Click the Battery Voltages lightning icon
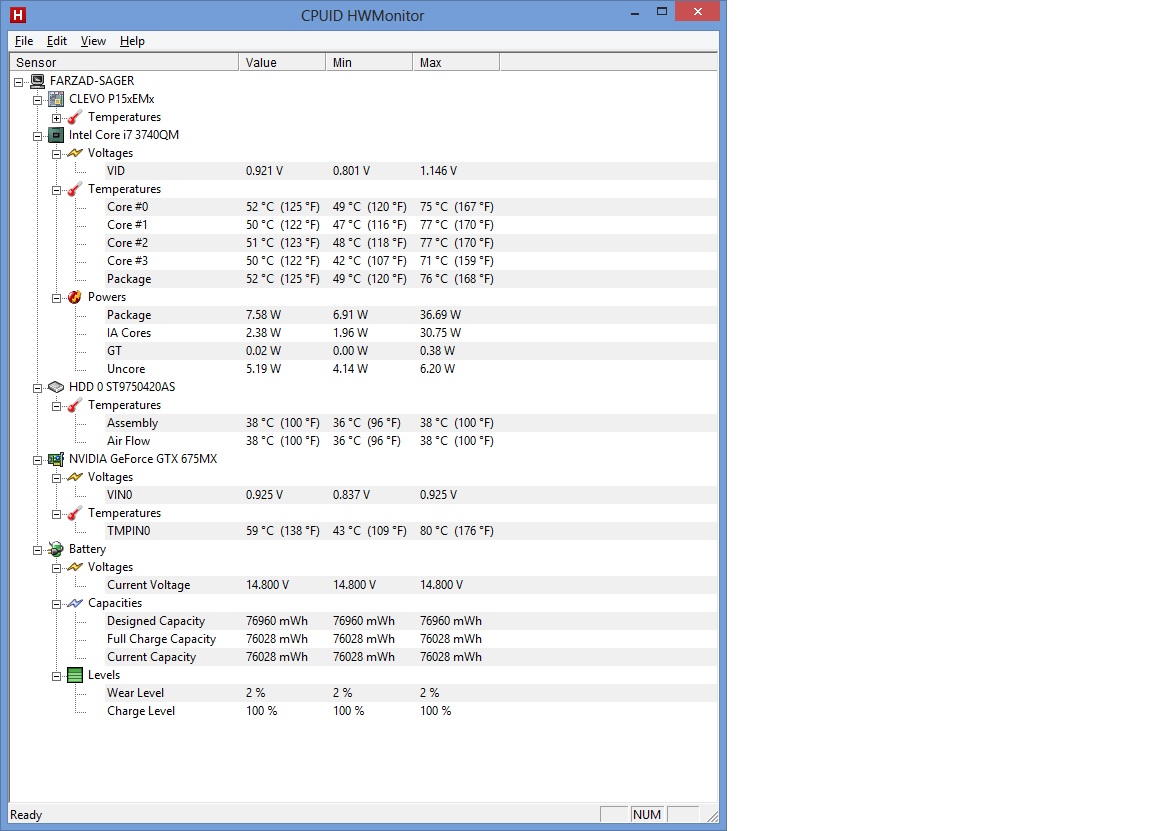 click(75, 567)
